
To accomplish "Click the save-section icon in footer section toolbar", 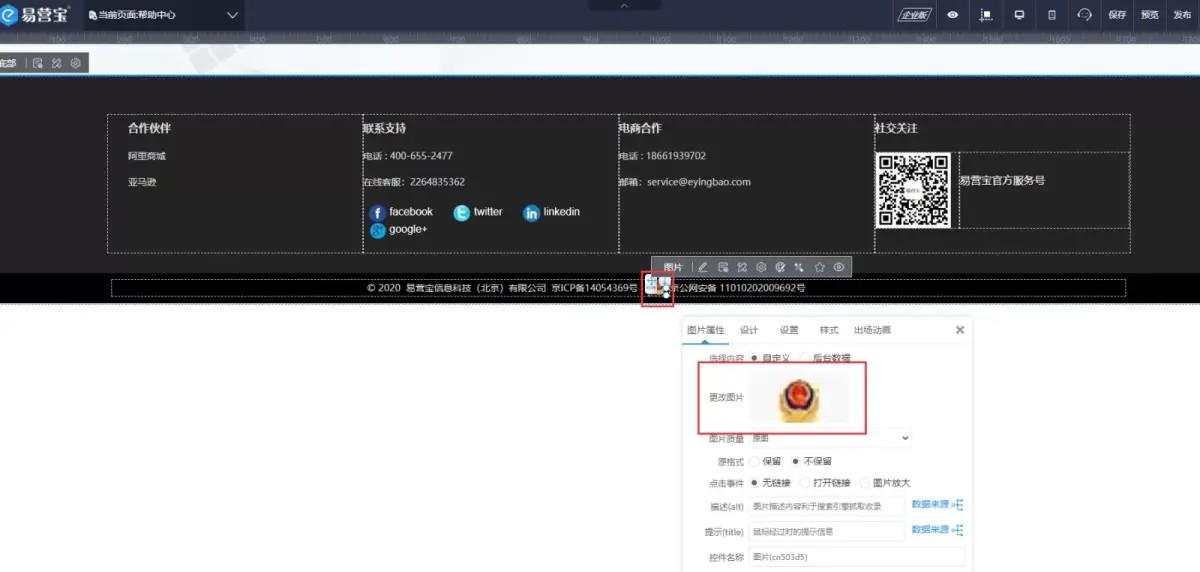I will (38, 63).
